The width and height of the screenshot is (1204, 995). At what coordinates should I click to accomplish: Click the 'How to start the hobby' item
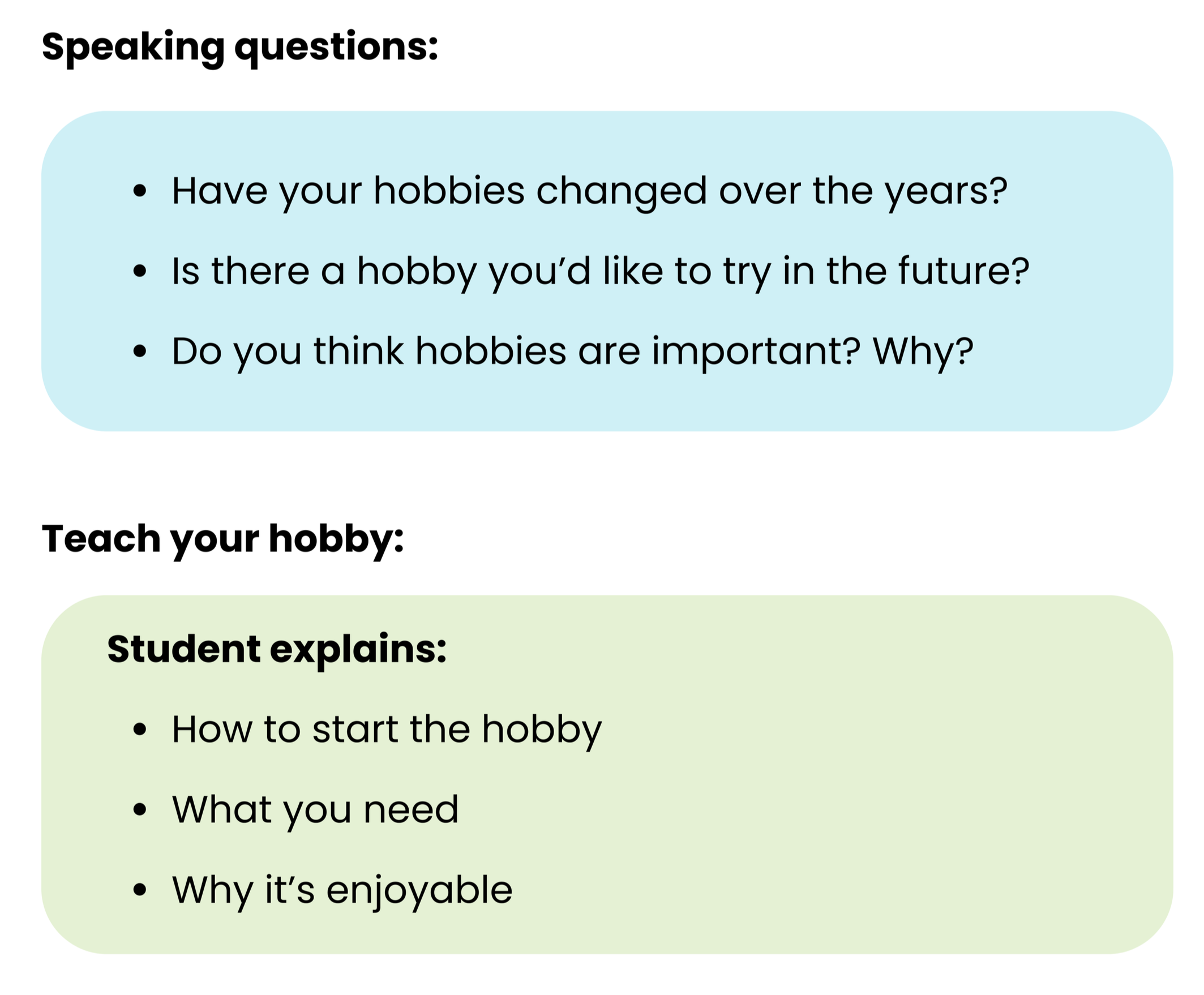(387, 731)
